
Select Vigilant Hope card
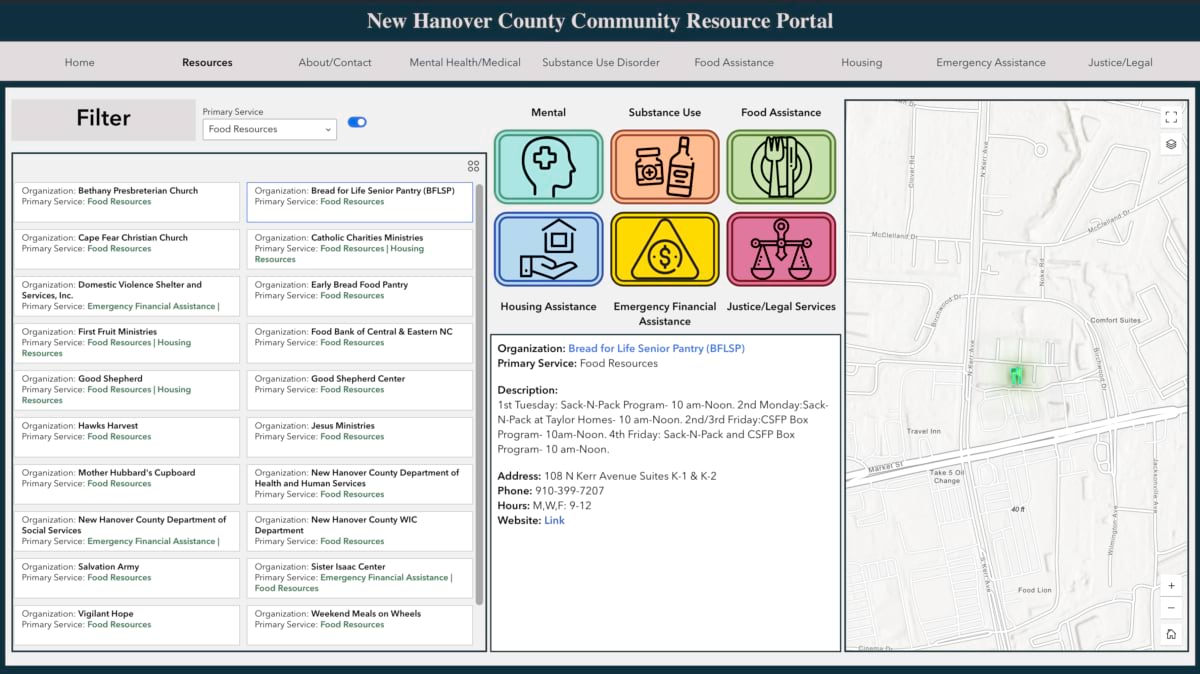pyautogui.click(x=127, y=625)
